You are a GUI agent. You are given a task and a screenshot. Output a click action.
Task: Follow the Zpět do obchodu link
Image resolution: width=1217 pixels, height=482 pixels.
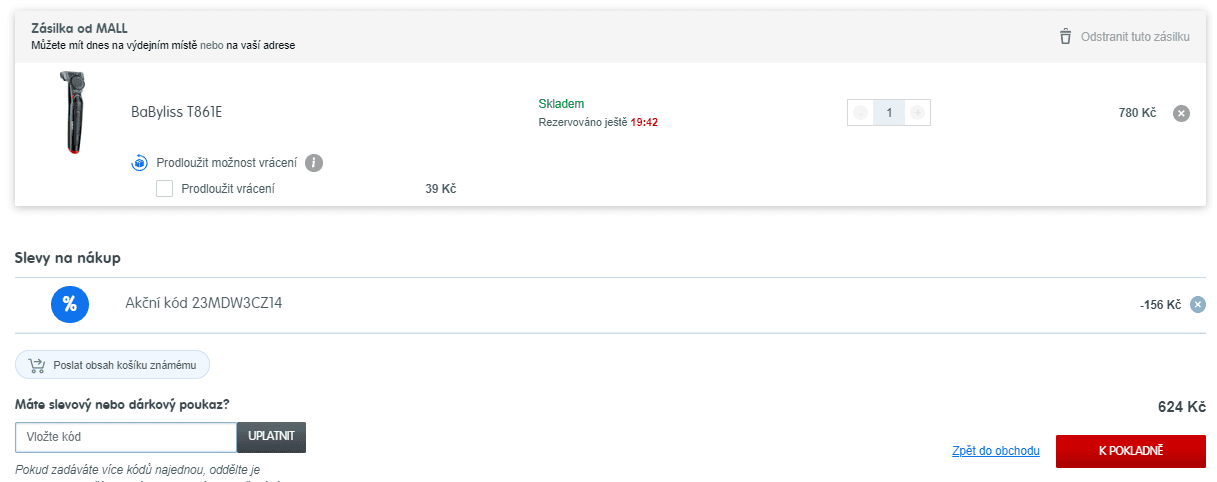click(x=996, y=451)
